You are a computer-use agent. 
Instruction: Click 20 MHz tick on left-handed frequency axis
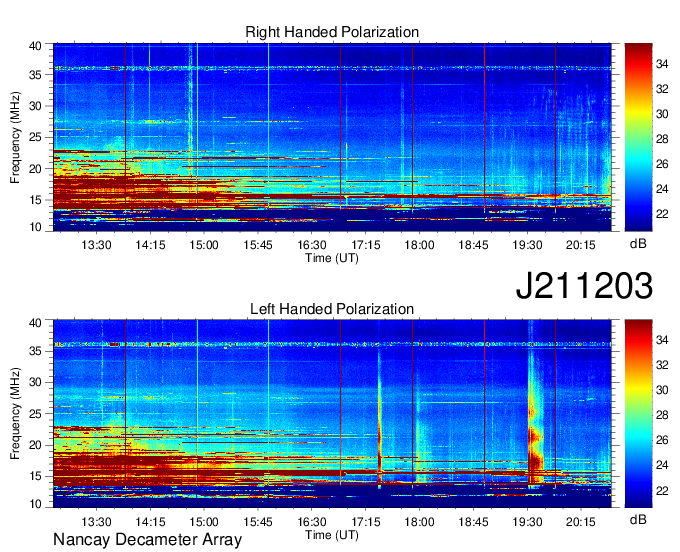pyautogui.click(x=35, y=445)
